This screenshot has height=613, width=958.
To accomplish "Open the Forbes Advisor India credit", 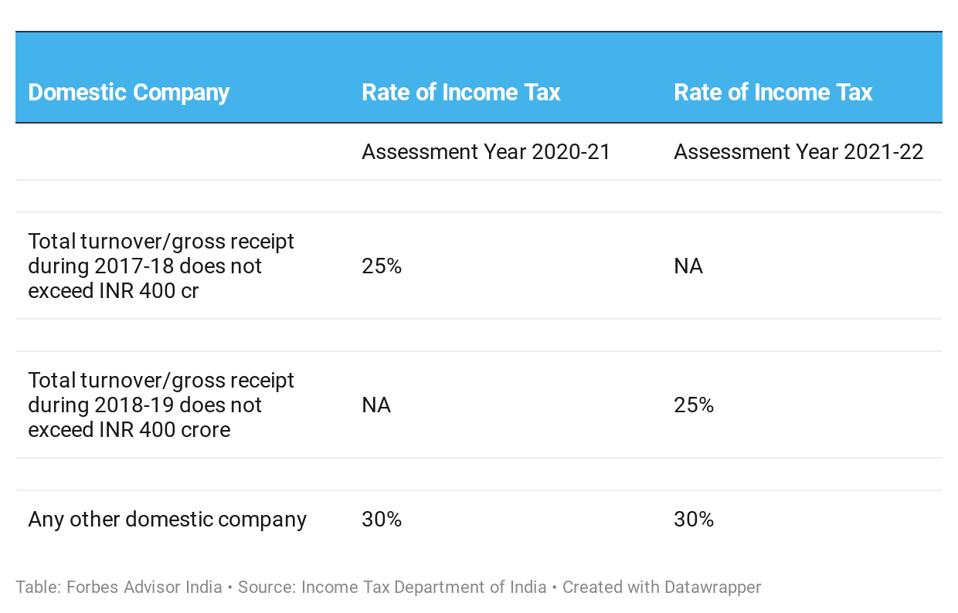I will pyautogui.click(x=144, y=587).
